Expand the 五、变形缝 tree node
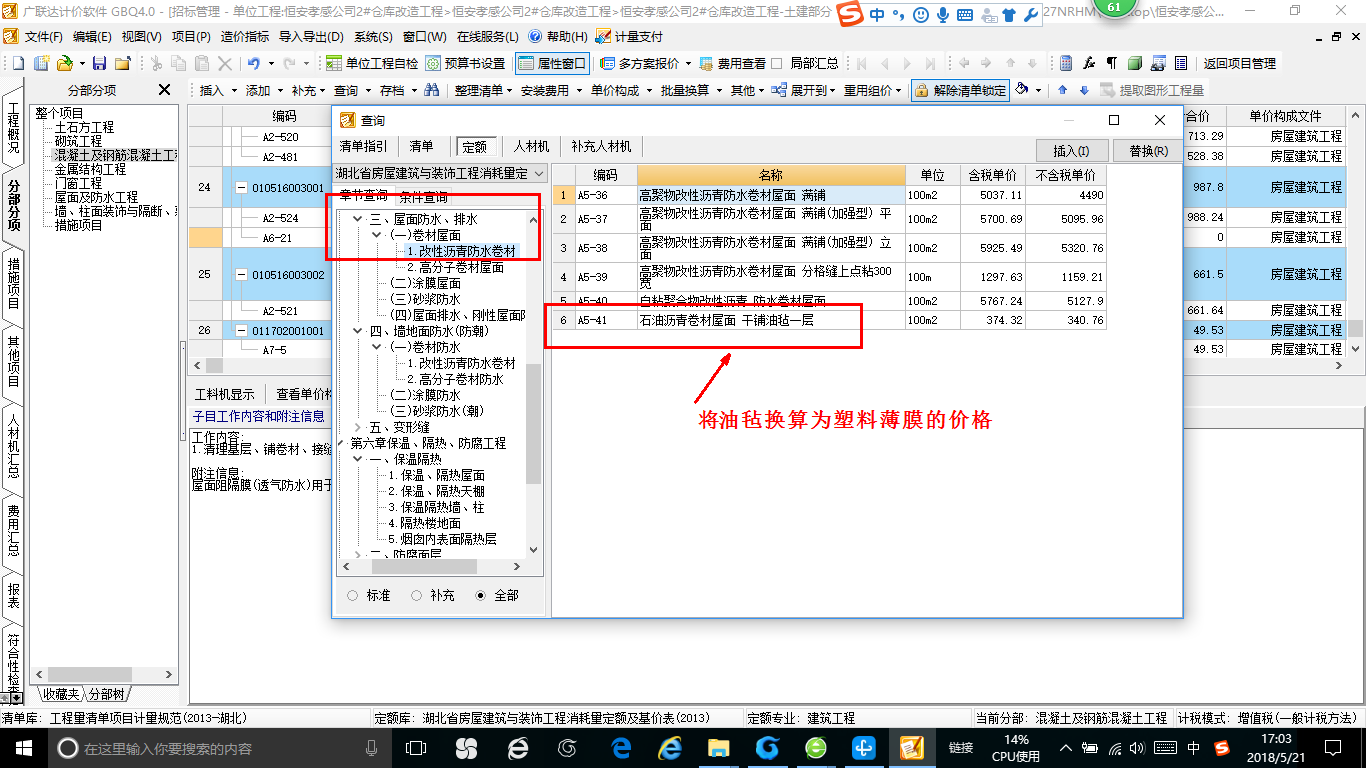The height and width of the screenshot is (768, 1366). (x=358, y=427)
